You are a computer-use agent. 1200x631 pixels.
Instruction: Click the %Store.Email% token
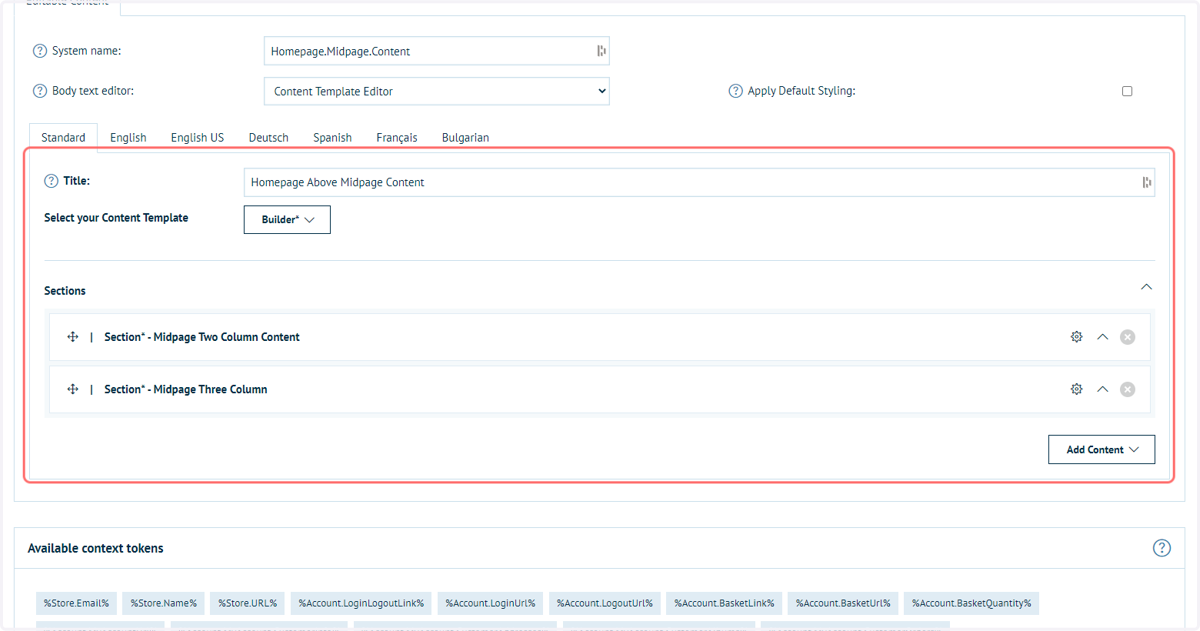(x=76, y=603)
